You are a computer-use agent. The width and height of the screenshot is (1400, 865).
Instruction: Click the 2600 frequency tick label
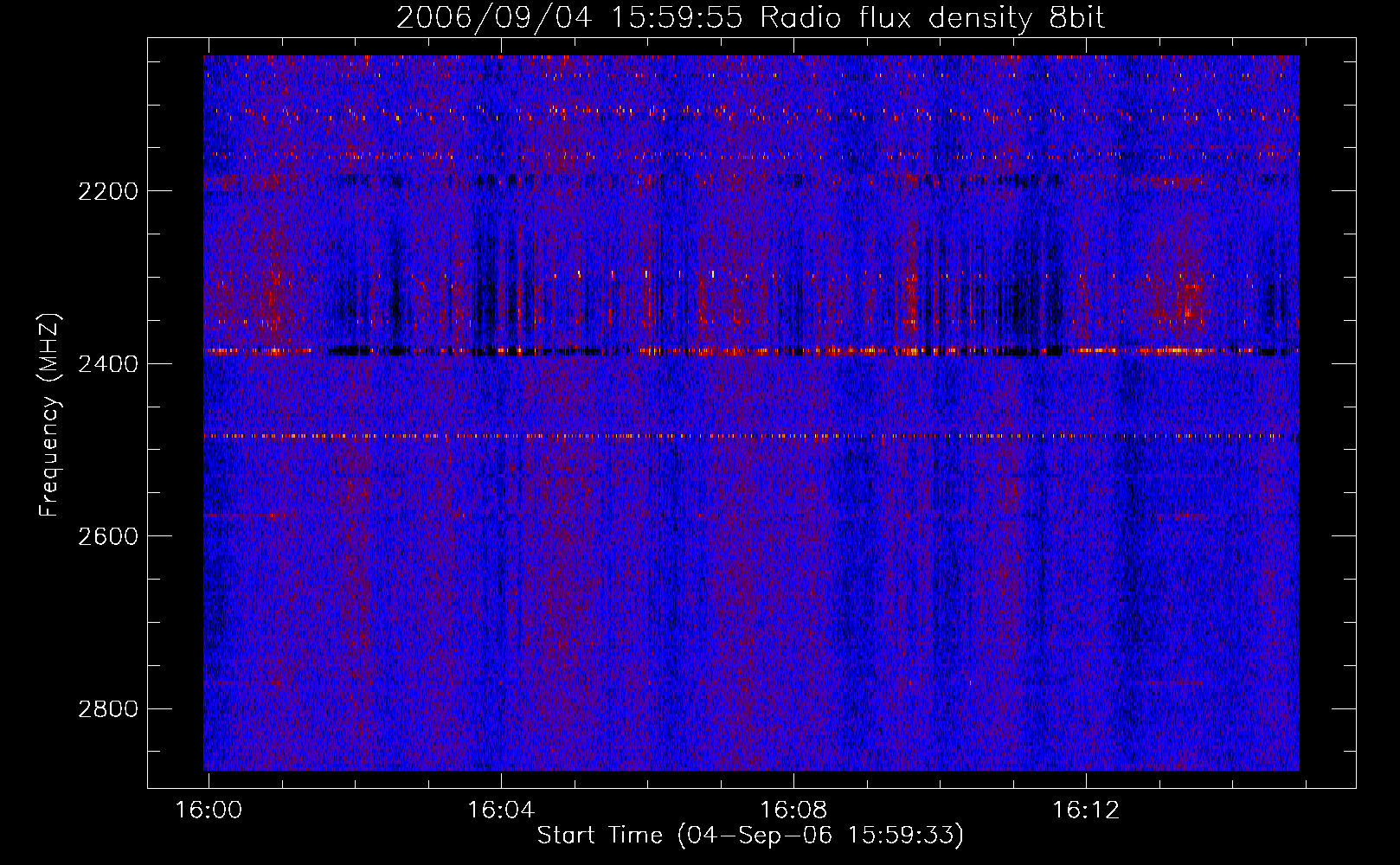coord(108,536)
